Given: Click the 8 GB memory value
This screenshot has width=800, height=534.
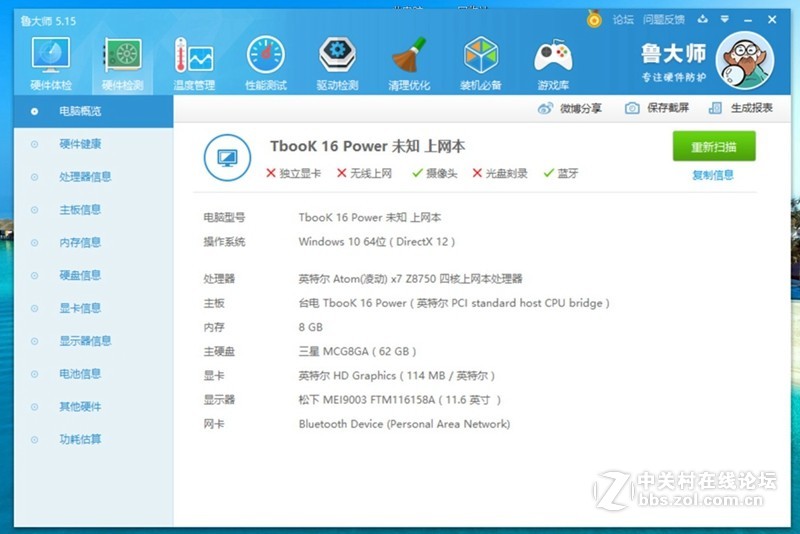Looking at the screenshot, I should pyautogui.click(x=311, y=327).
